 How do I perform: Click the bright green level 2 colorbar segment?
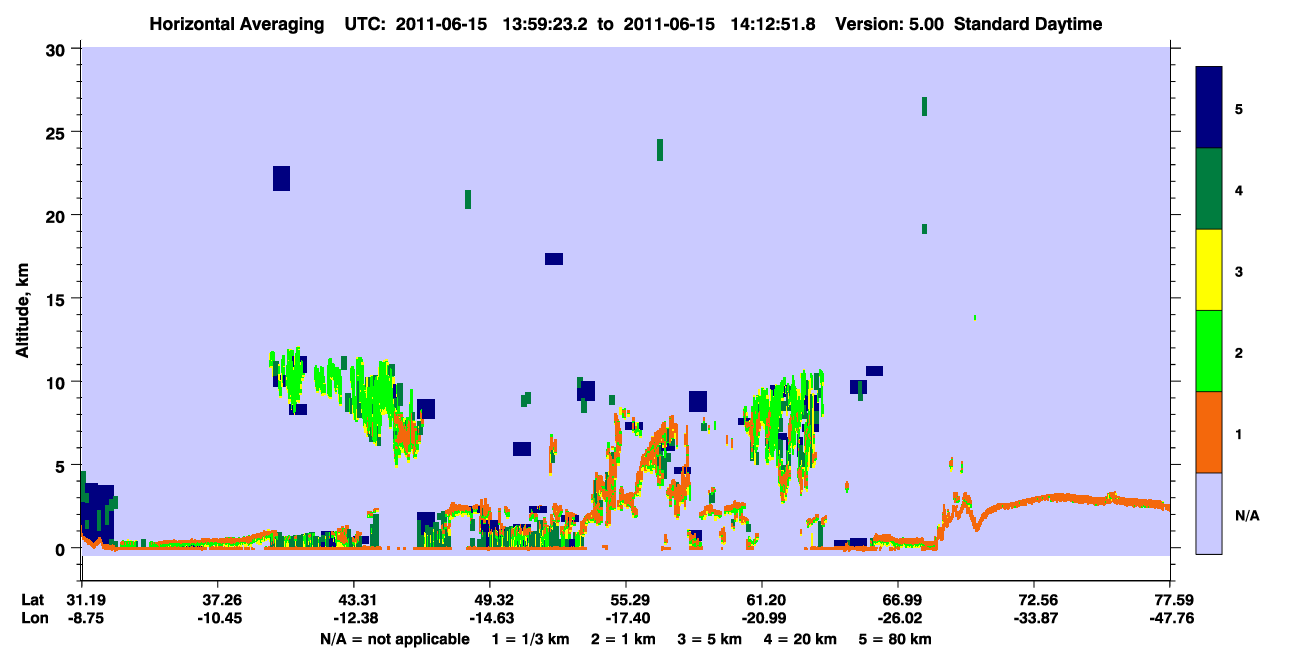point(1209,351)
